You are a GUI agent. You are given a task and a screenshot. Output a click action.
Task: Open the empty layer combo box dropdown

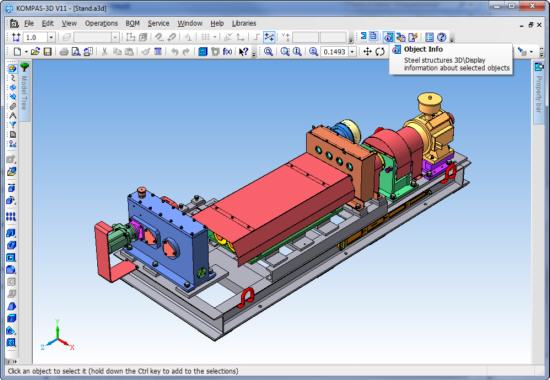click(x=115, y=37)
